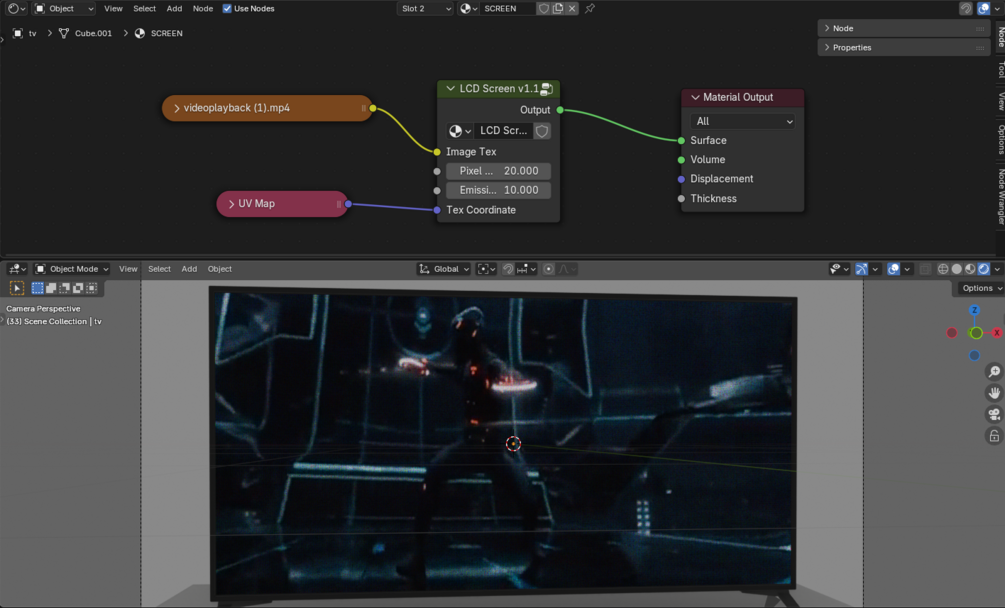Viewport: 1005px width, 608px height.
Task: Edit the SCREEN material name field
Action: (508, 8)
